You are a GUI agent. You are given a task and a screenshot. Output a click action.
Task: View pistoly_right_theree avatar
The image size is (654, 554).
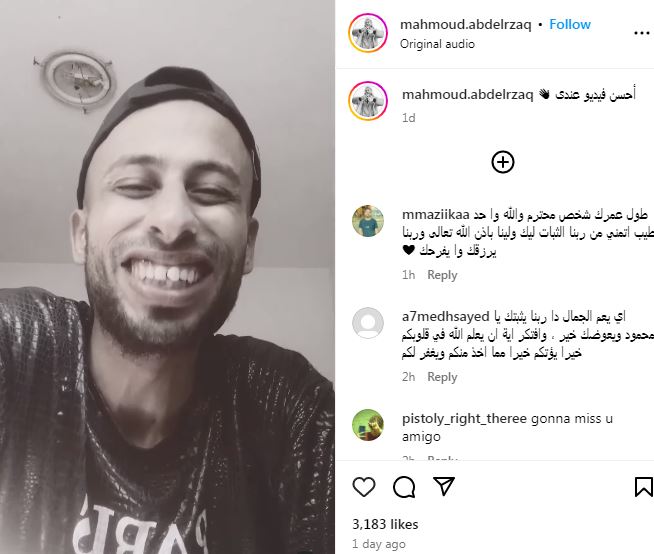point(368,425)
